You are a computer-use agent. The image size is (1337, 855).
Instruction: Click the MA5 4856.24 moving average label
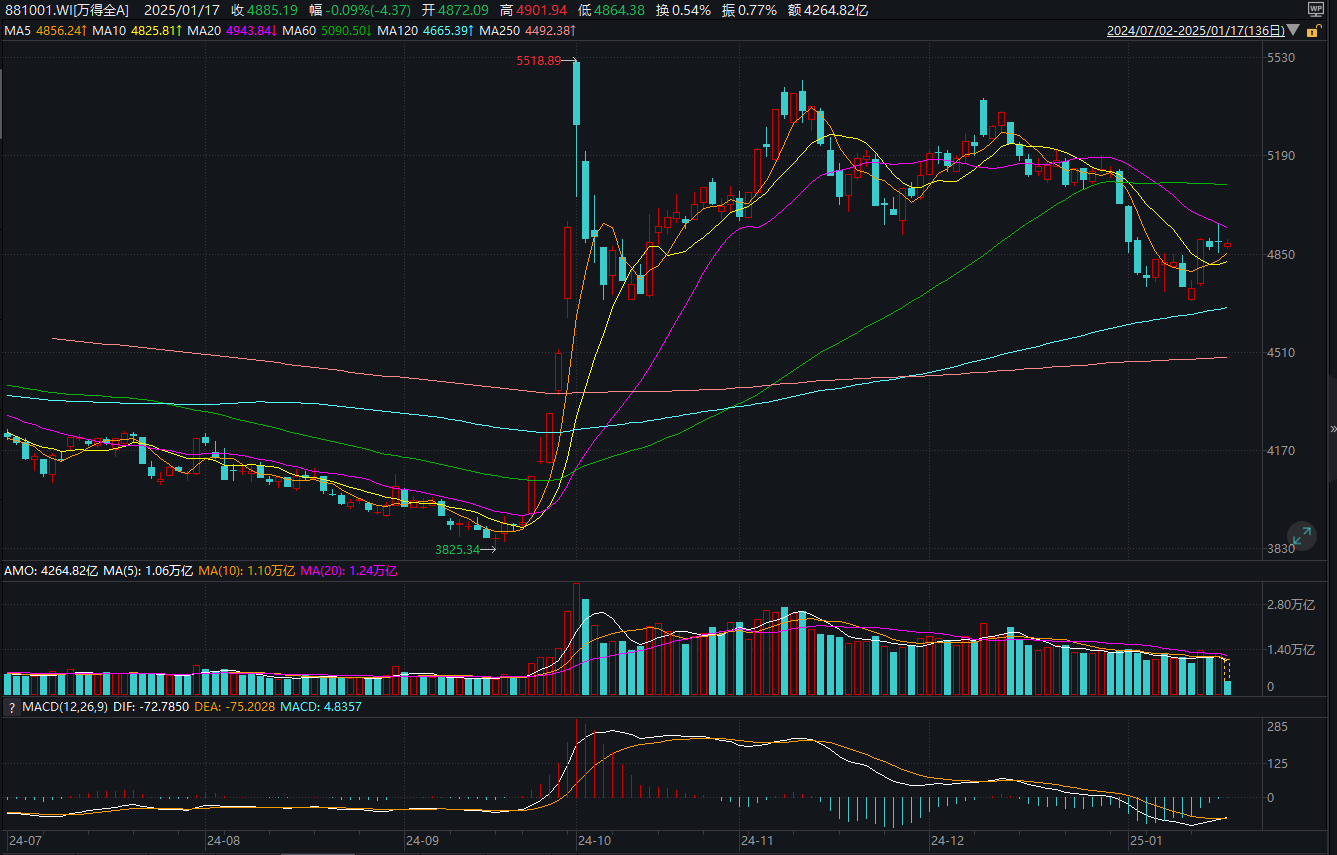tap(45, 31)
